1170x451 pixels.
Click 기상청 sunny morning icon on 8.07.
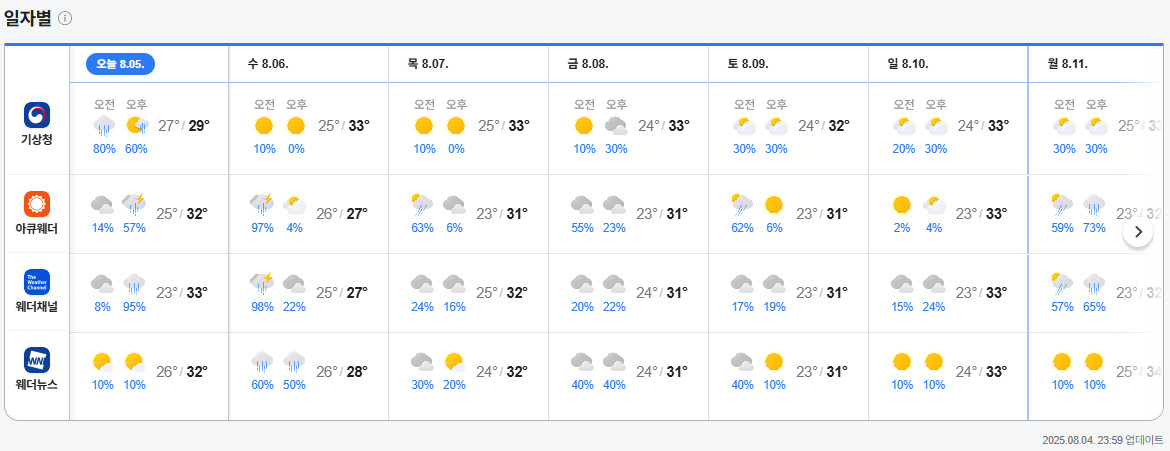pos(424,125)
